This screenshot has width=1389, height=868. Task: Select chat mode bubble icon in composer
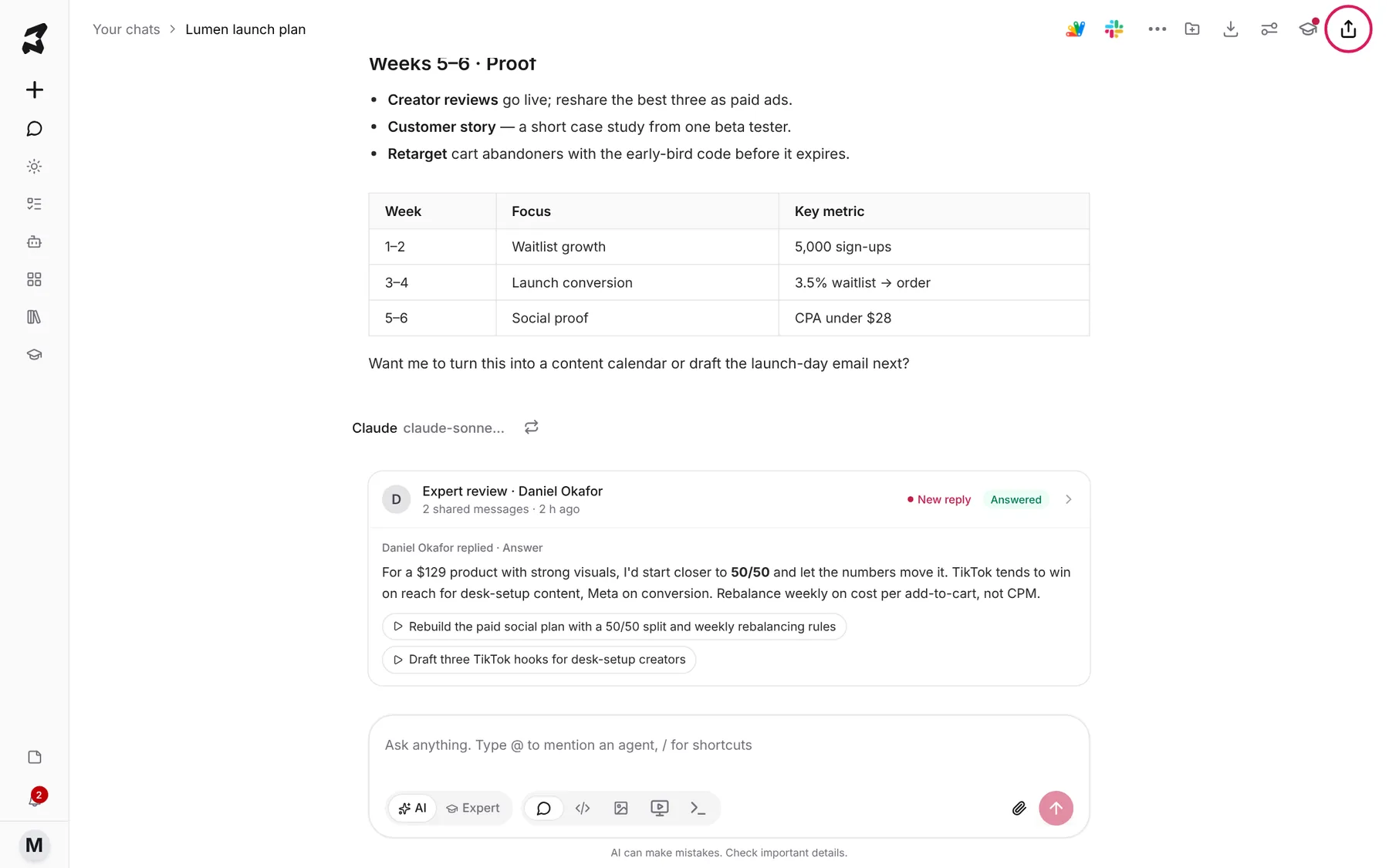coord(544,808)
